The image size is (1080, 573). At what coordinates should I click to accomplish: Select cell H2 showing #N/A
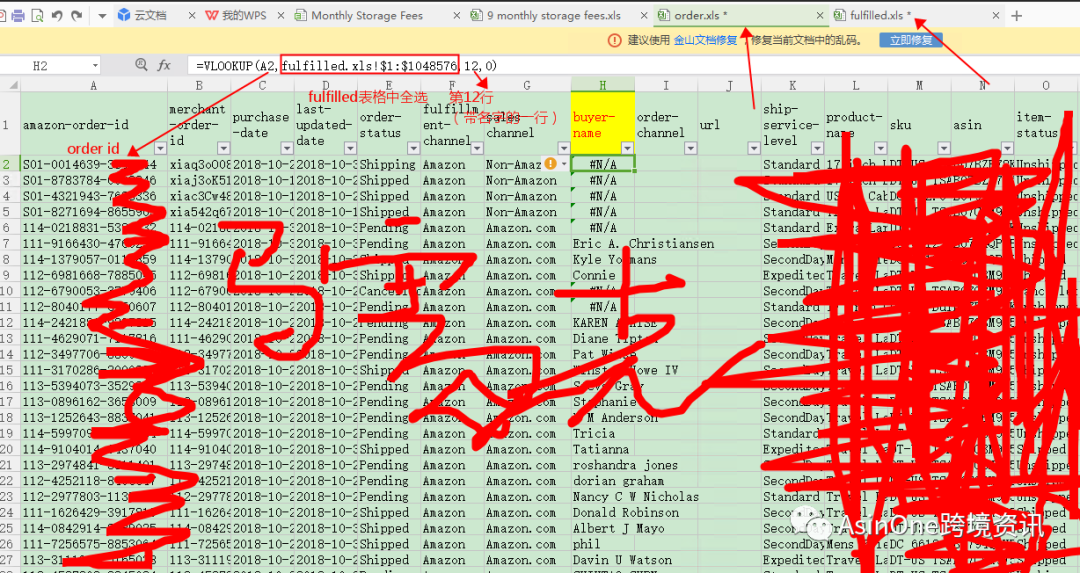603,164
